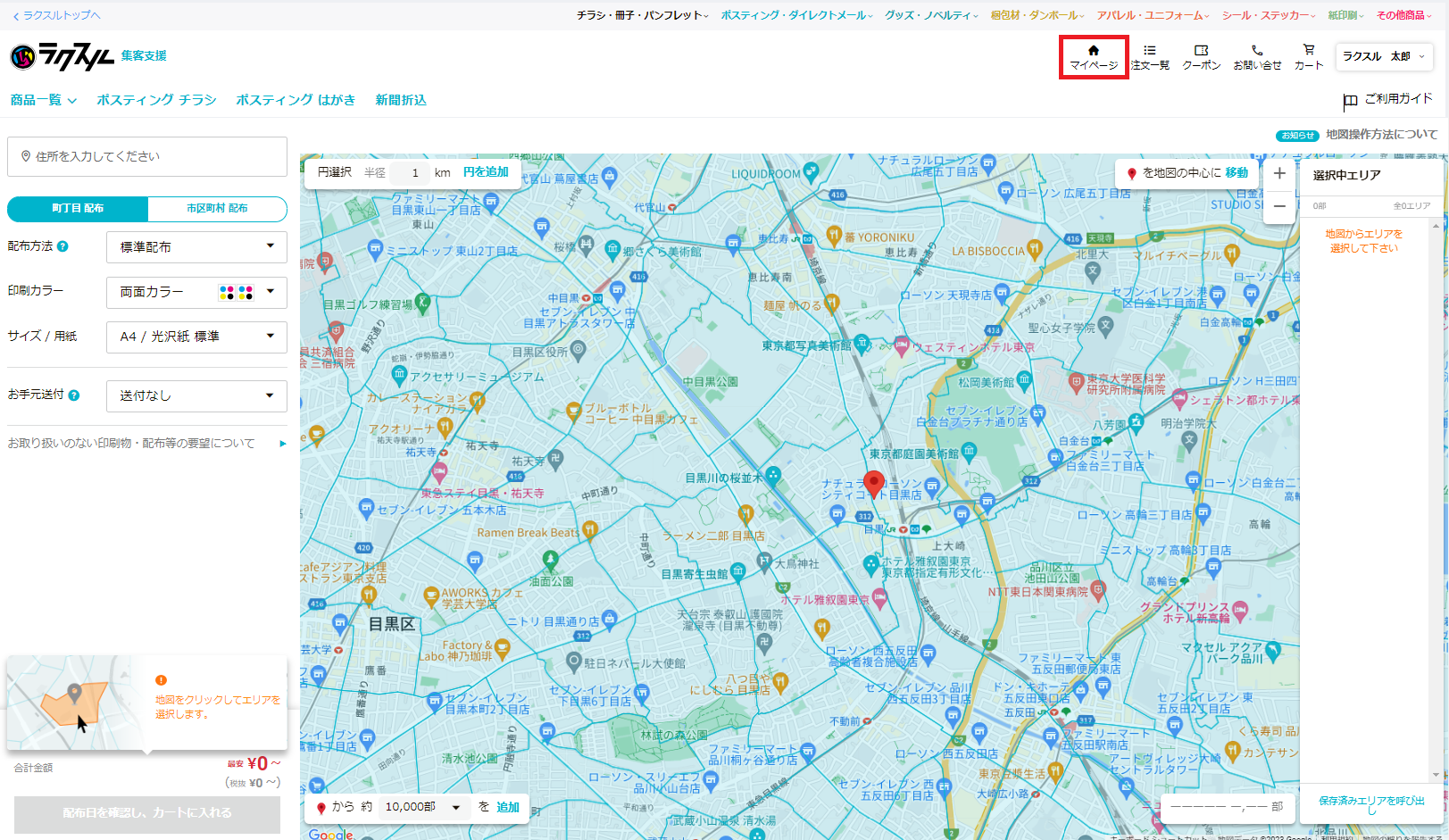Click the 住所を入力してください address field
This screenshot has height=840, width=1449.
(x=147, y=156)
